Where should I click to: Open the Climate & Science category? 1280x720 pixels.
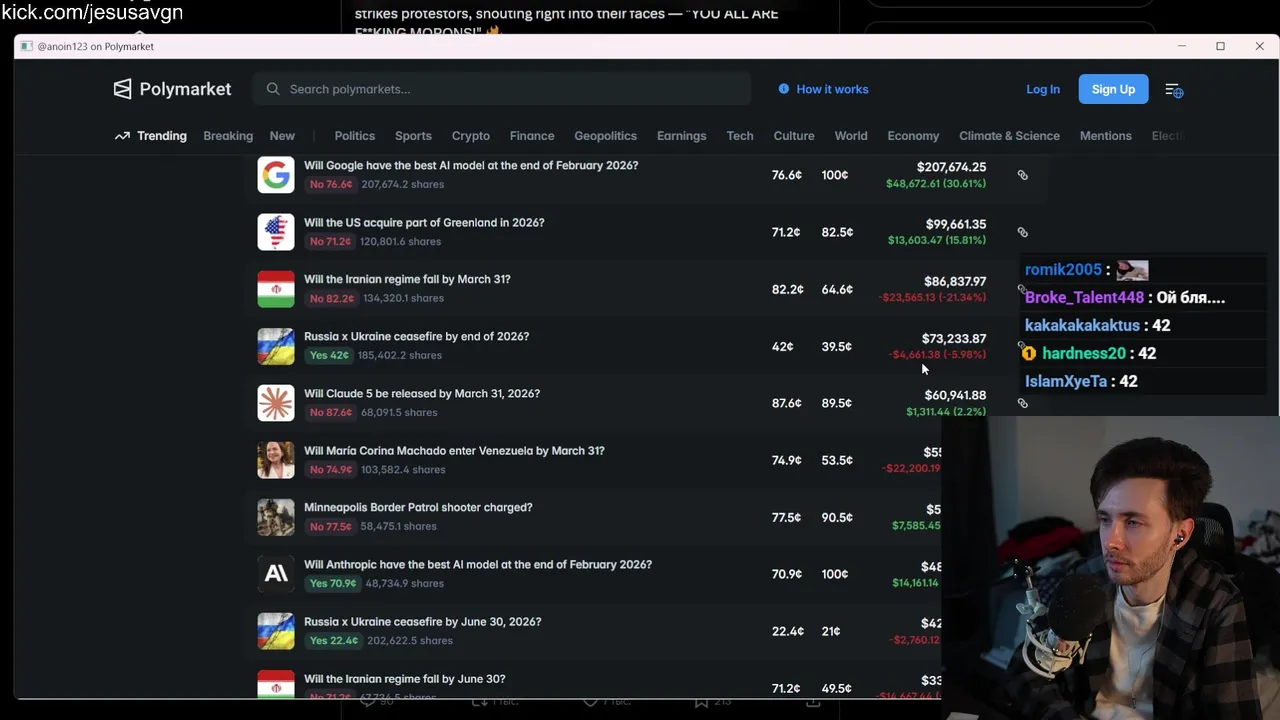coord(1009,136)
